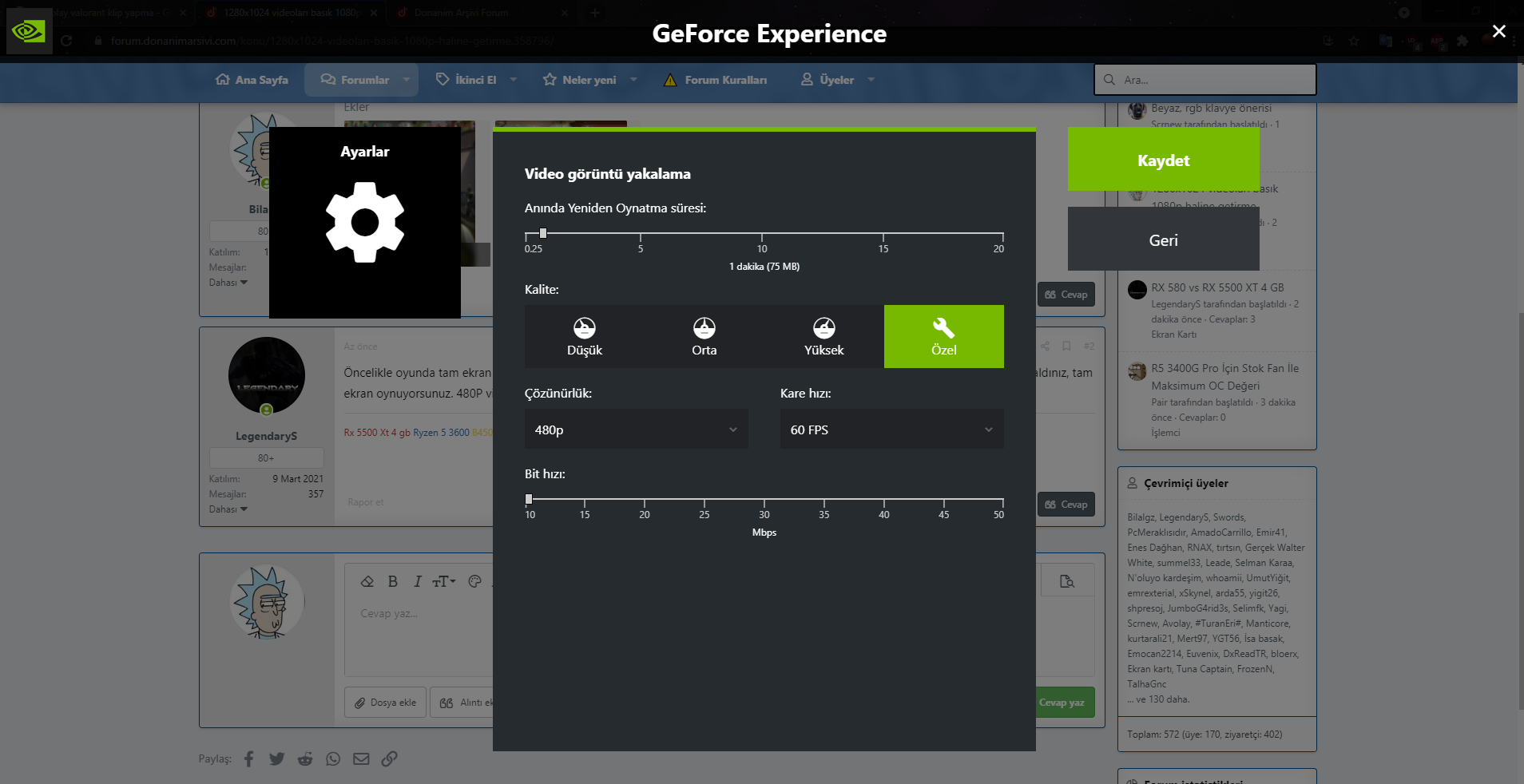Open thread Beyaz, rgb klavye önerisi

click(x=1211, y=108)
